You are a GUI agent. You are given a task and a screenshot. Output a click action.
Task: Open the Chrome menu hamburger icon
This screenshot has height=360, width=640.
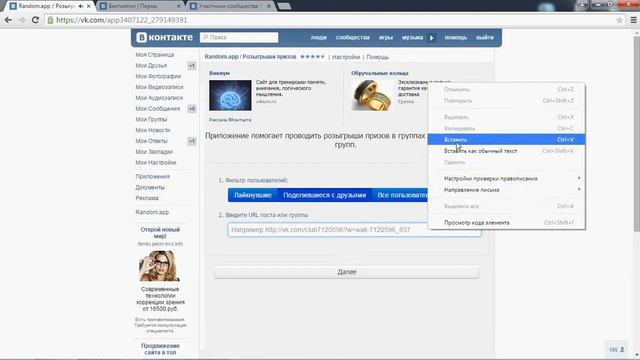(x=633, y=20)
